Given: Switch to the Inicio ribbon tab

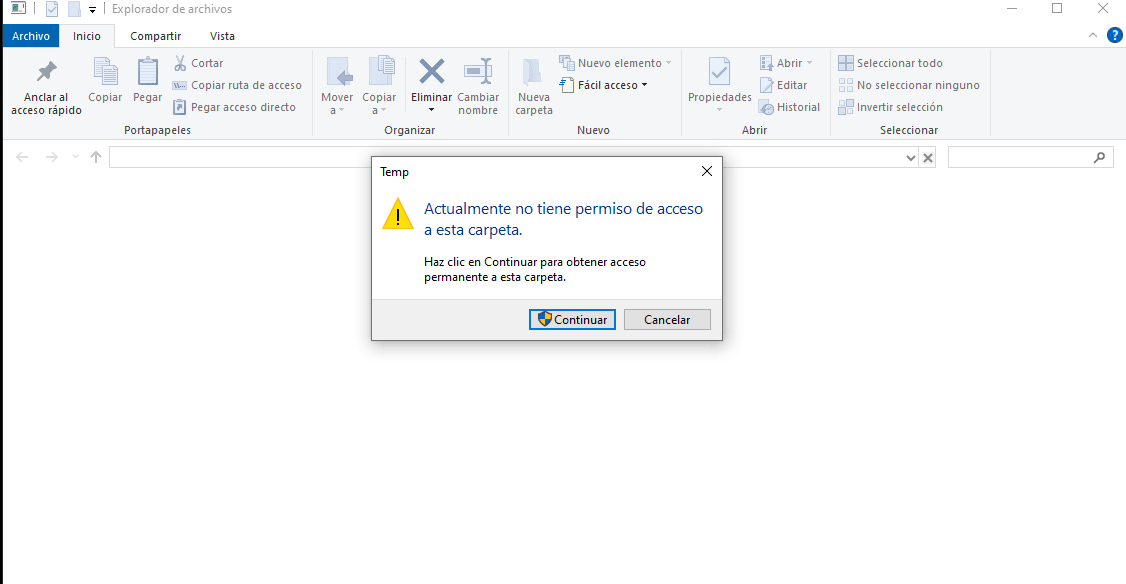Looking at the screenshot, I should pyautogui.click(x=87, y=36).
